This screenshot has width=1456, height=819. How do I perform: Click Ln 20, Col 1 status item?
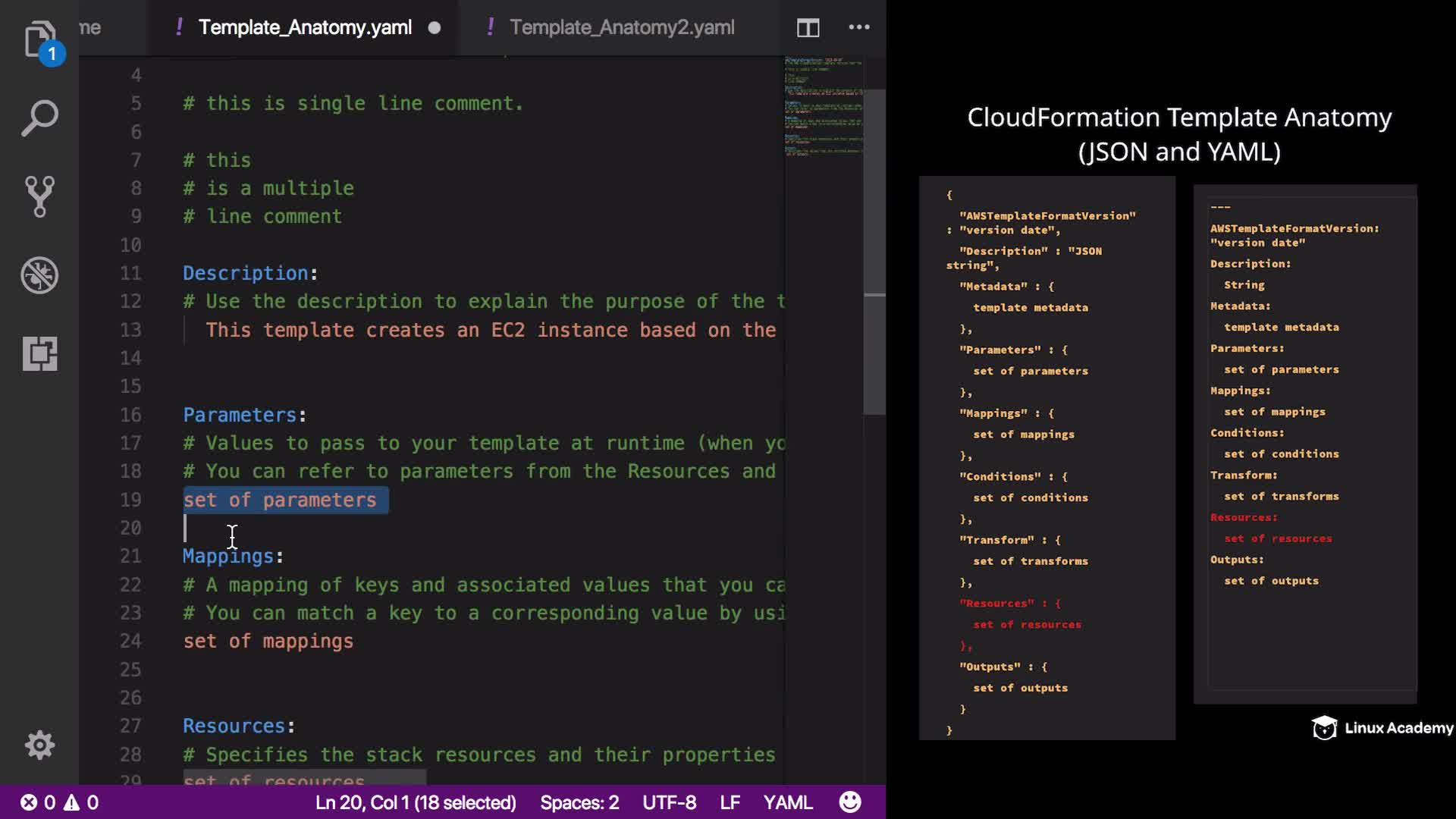tap(416, 802)
